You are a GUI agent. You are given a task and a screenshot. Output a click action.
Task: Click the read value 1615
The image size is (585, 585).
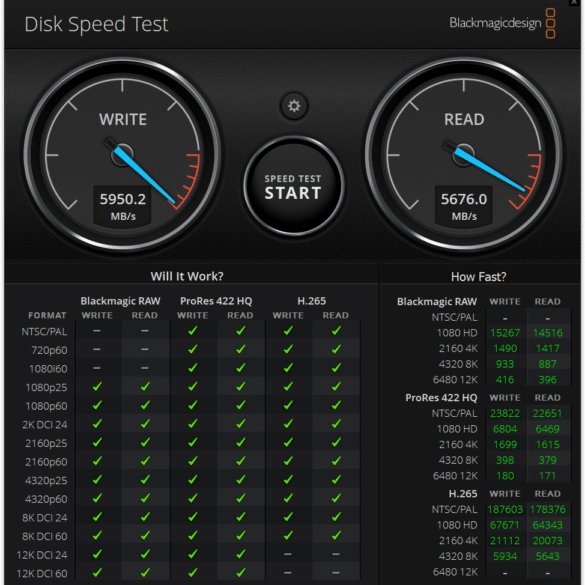click(547, 444)
